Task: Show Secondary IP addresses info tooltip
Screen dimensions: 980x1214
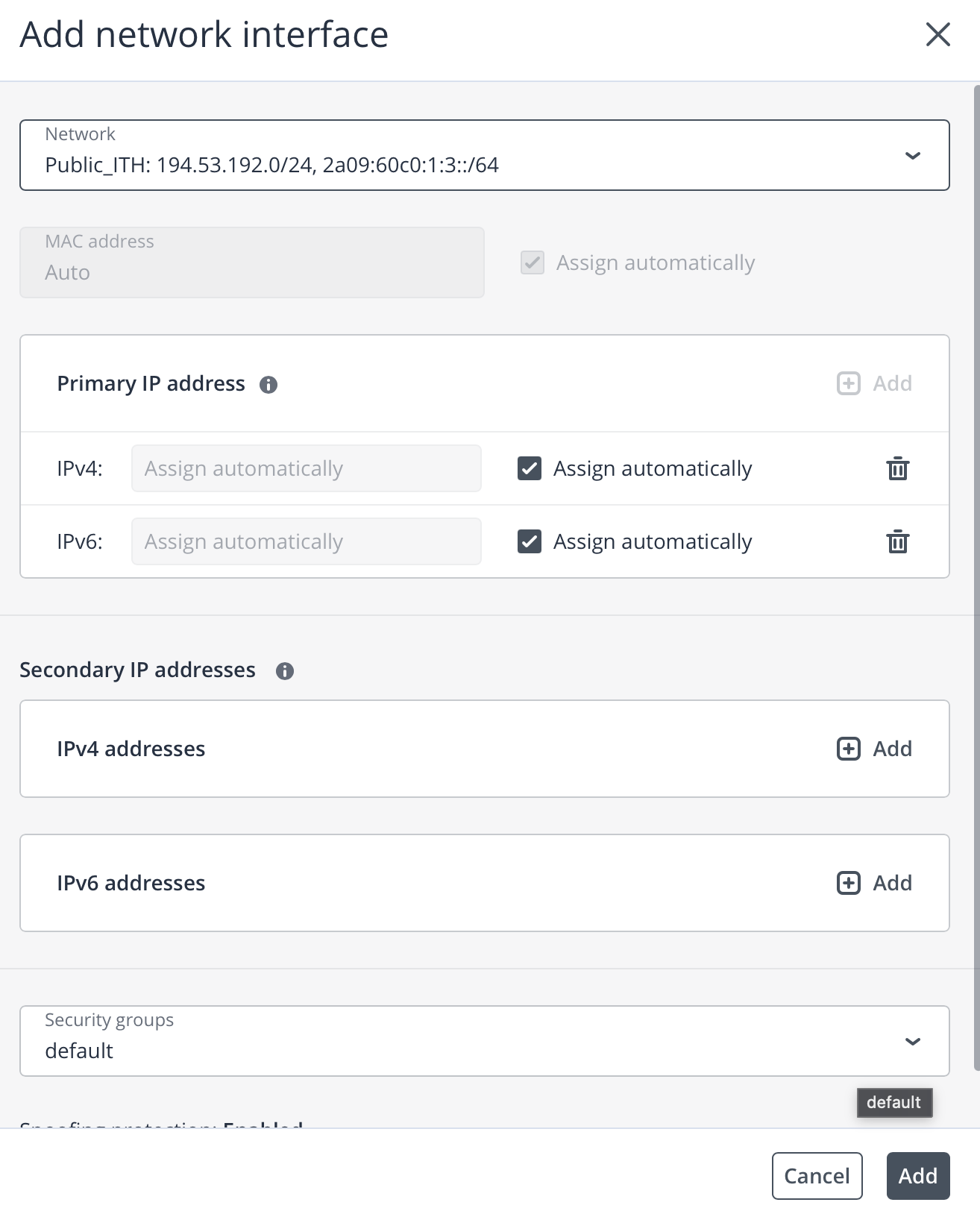Action: point(285,671)
